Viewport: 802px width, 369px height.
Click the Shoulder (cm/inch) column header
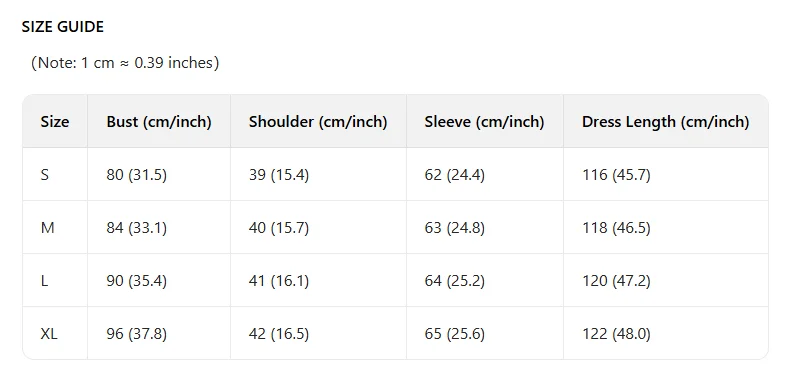tap(318, 122)
